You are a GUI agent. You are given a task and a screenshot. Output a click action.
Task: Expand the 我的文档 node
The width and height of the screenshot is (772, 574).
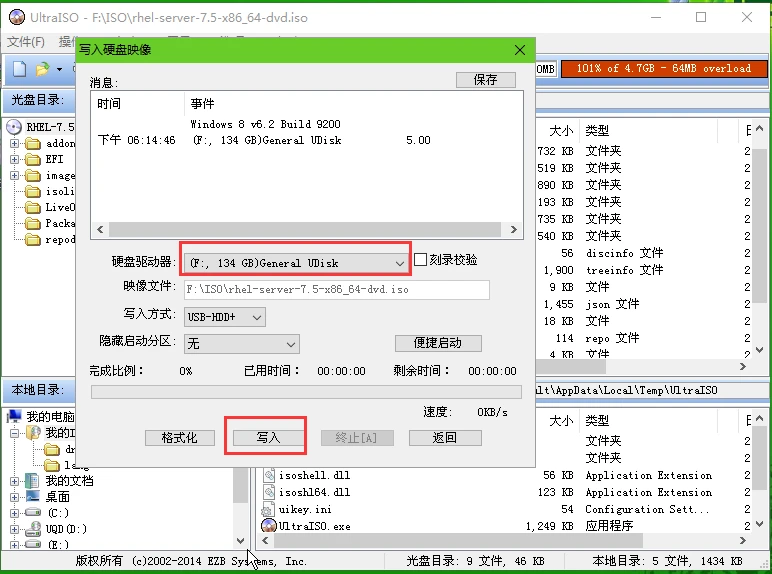14,481
